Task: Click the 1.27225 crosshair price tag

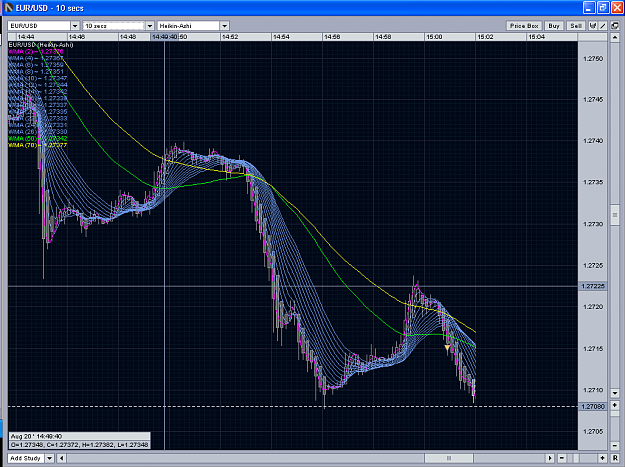Action: (x=593, y=286)
